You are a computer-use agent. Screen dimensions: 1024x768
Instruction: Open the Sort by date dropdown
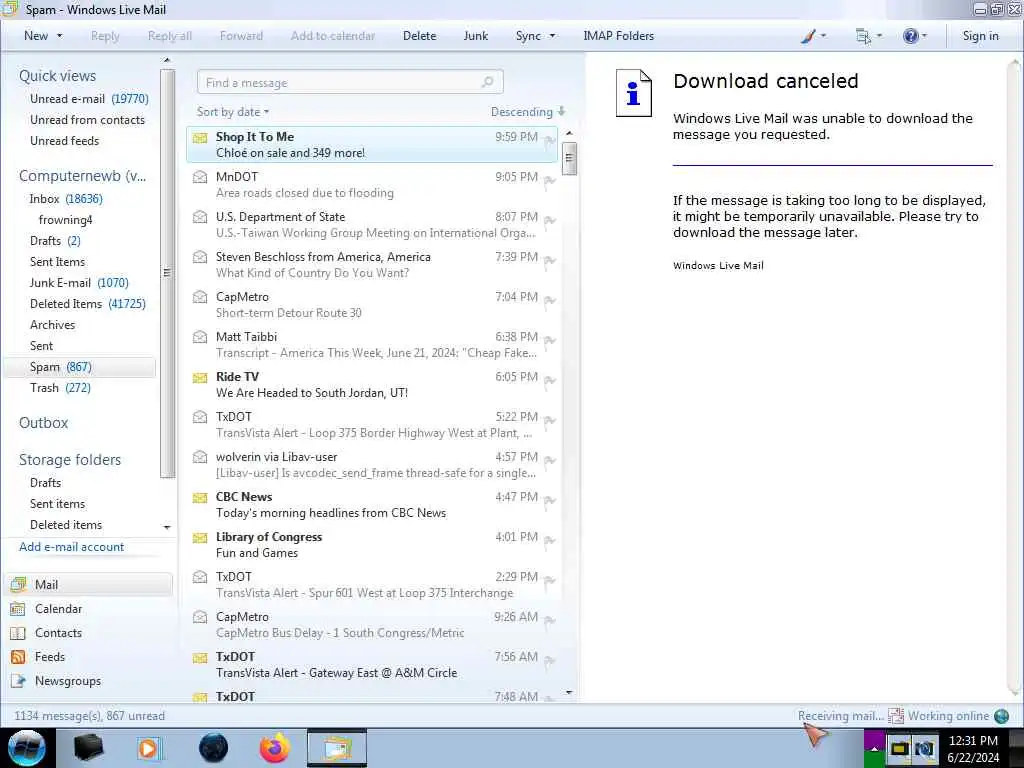click(x=232, y=112)
